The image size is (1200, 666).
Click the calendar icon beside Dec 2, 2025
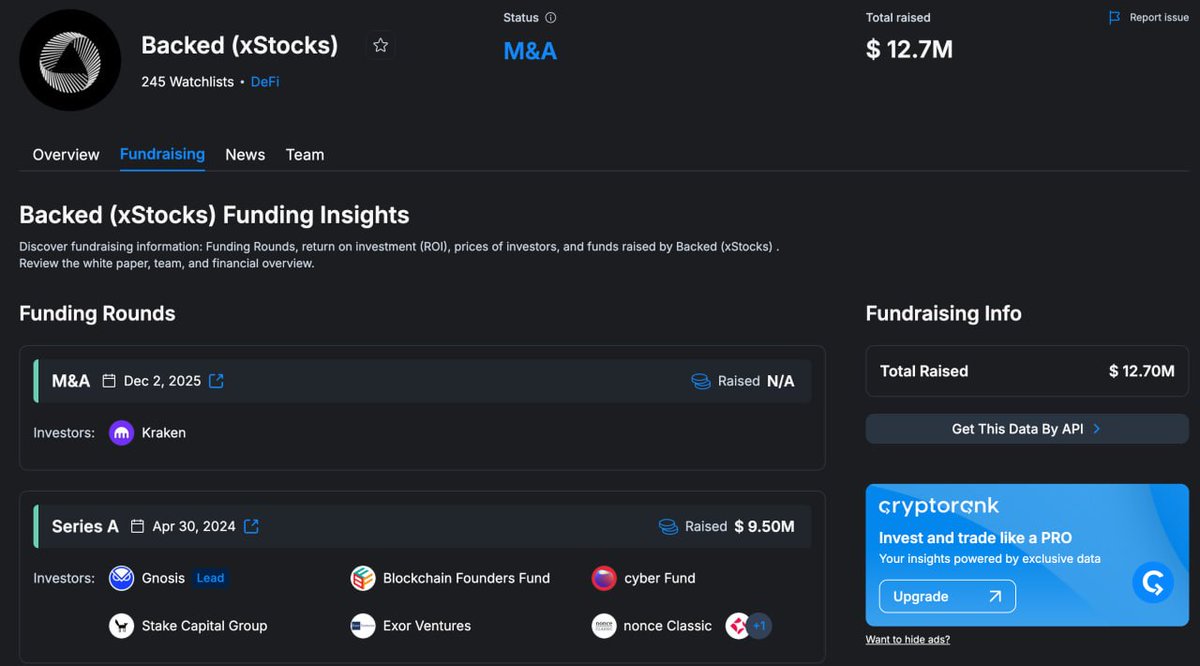tap(110, 381)
